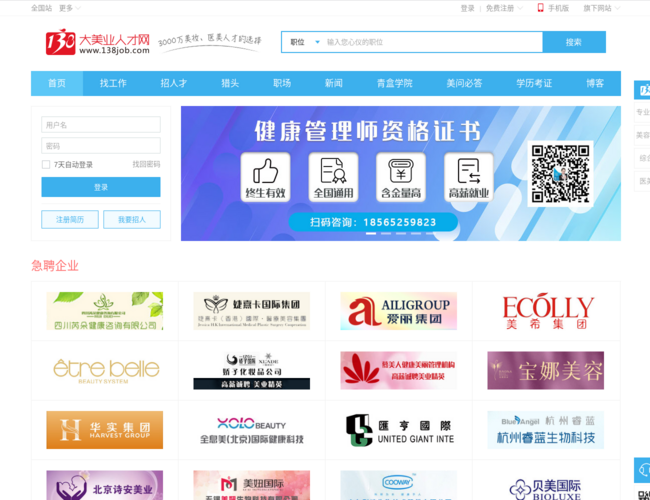Image resolution: width=650 pixels, height=500 pixels.
Task: Open the red lotus 高薪诚聘 company banner
Action: 398,370
